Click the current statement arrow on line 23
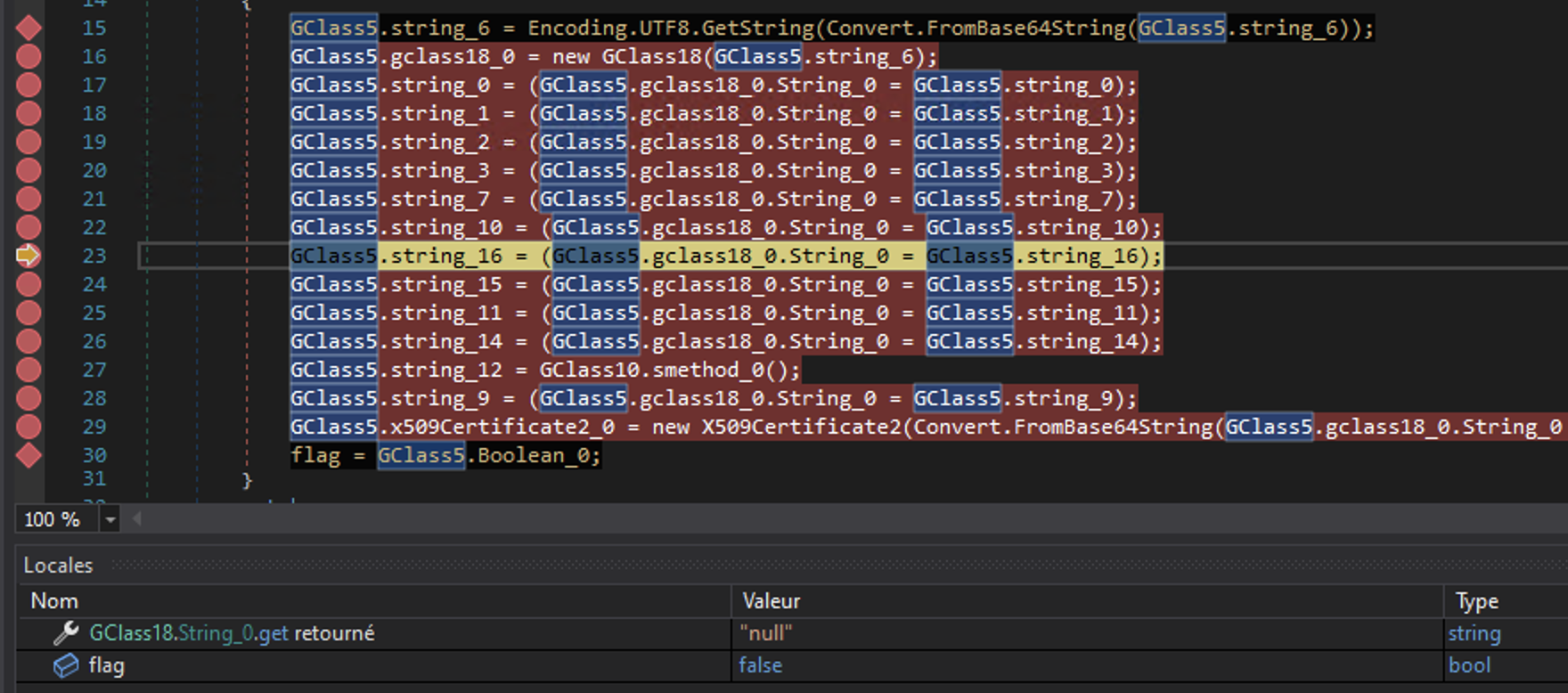Viewport: 1568px width, 693px height. tap(29, 256)
